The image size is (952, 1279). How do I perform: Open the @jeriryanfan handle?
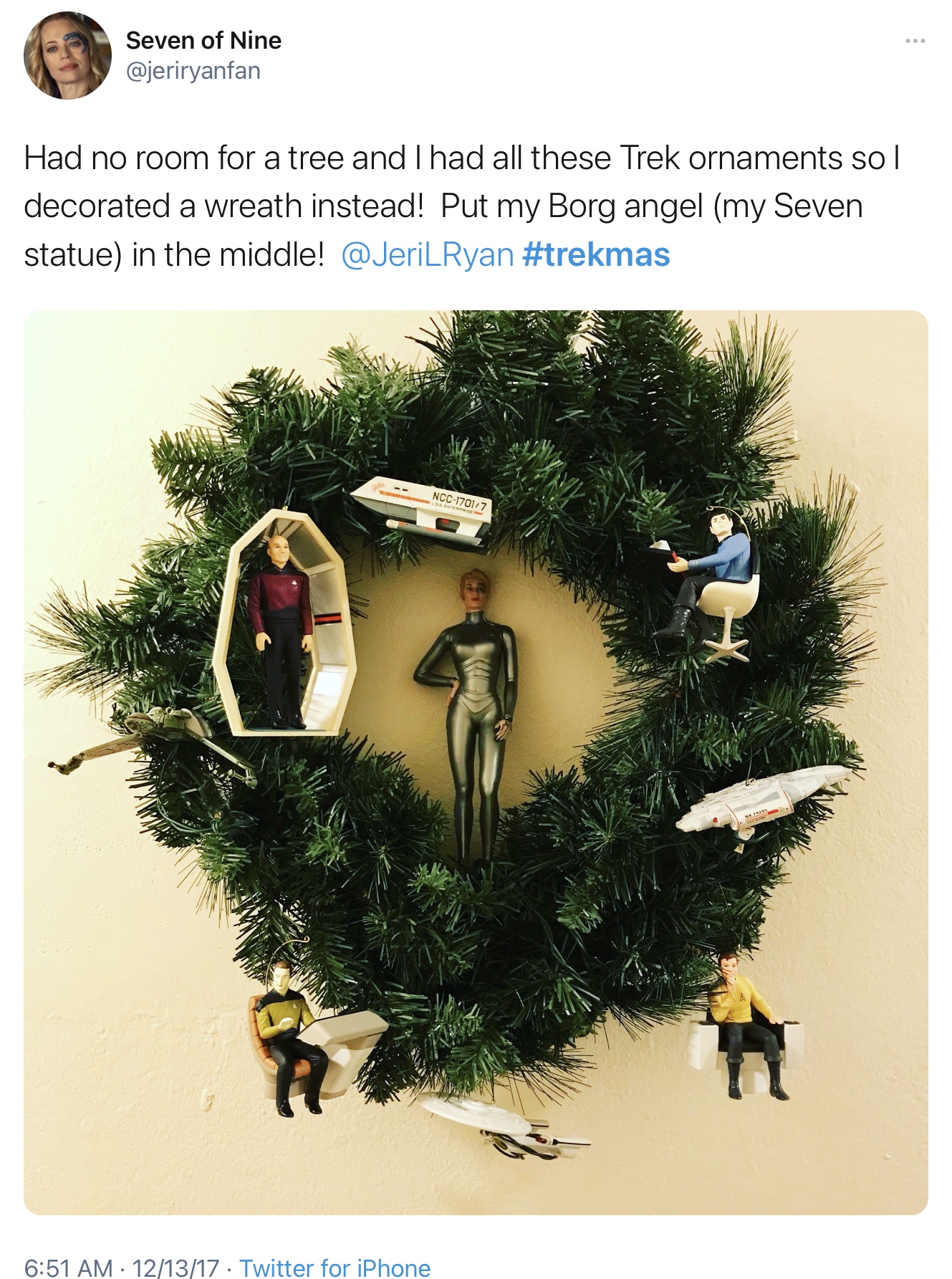pyautogui.click(x=193, y=71)
